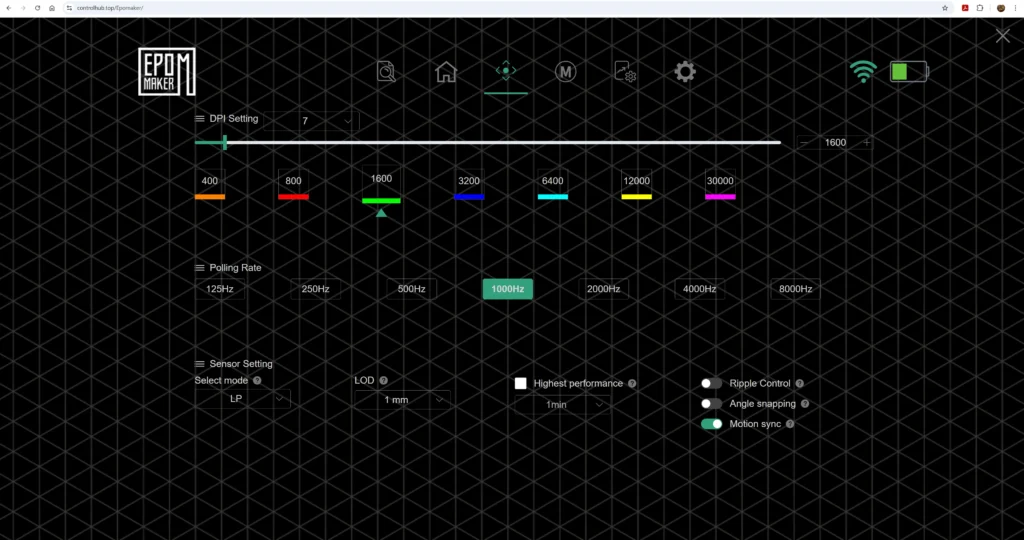Click the plus stepper beside DPI value 1600
Viewport: 1024px width, 540px height.
coord(866,143)
